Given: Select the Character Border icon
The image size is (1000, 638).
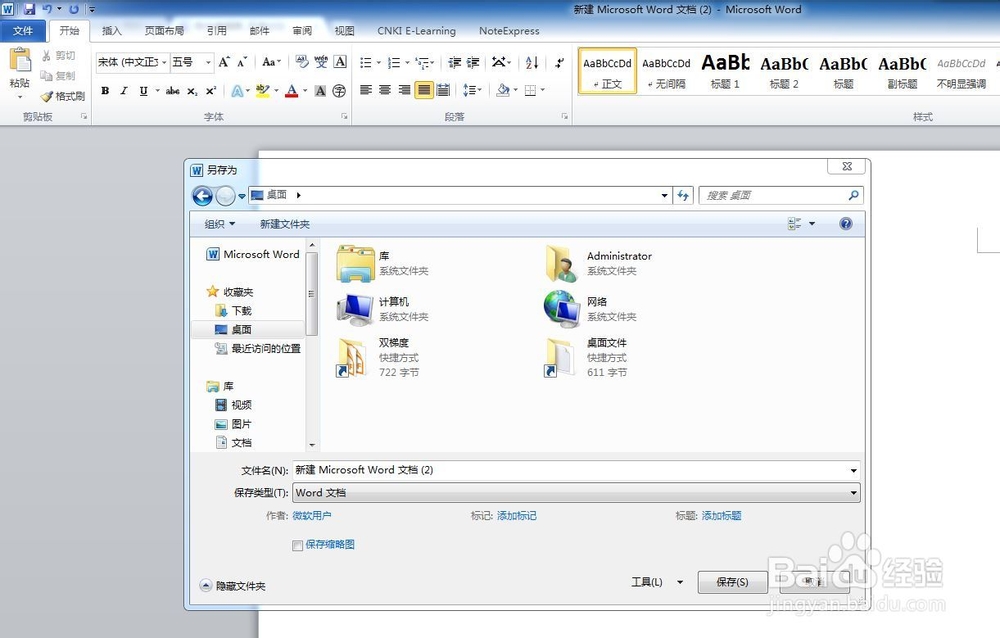Looking at the screenshot, I should (x=338, y=60).
